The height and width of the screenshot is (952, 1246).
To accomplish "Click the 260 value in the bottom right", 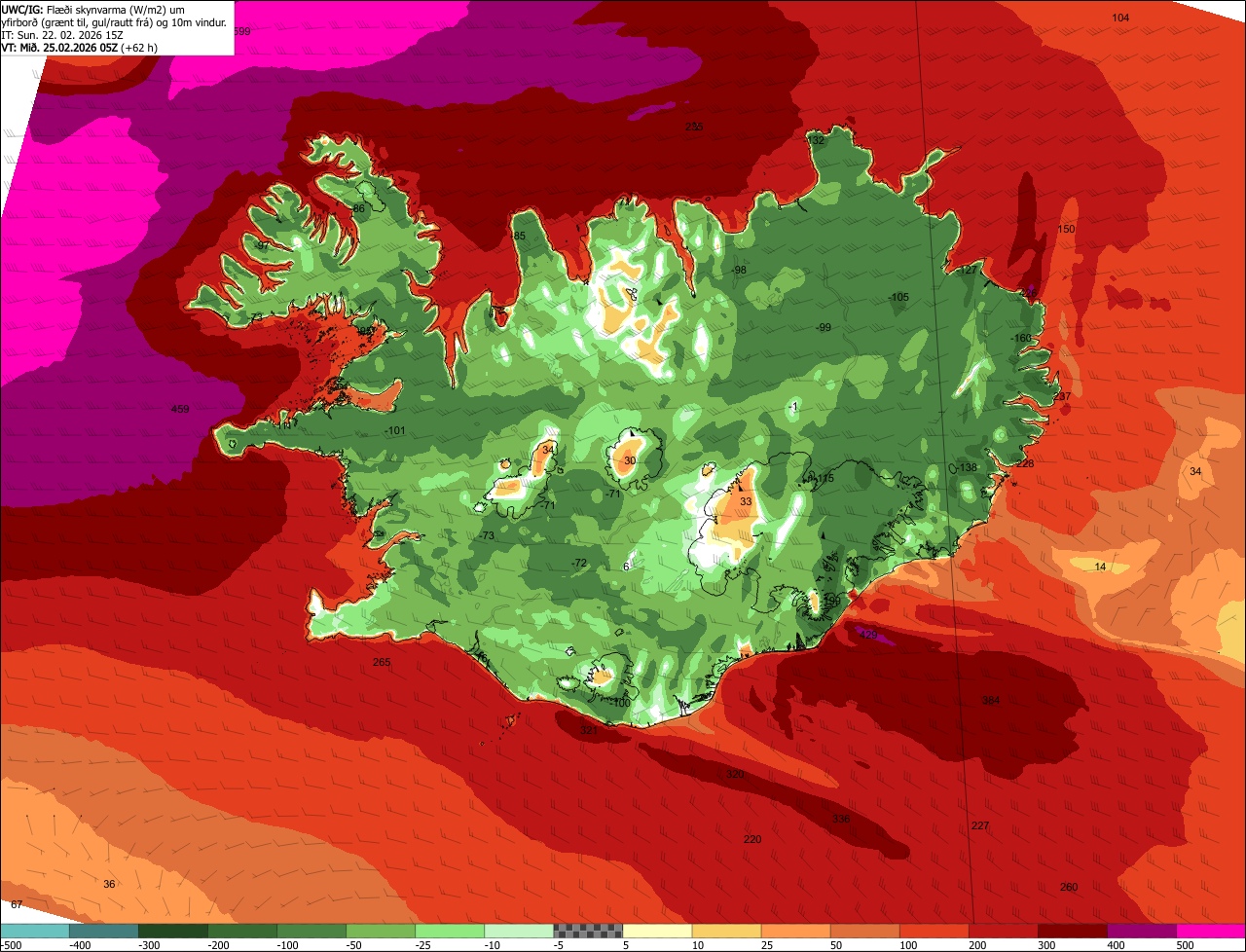I will pos(1069,887).
